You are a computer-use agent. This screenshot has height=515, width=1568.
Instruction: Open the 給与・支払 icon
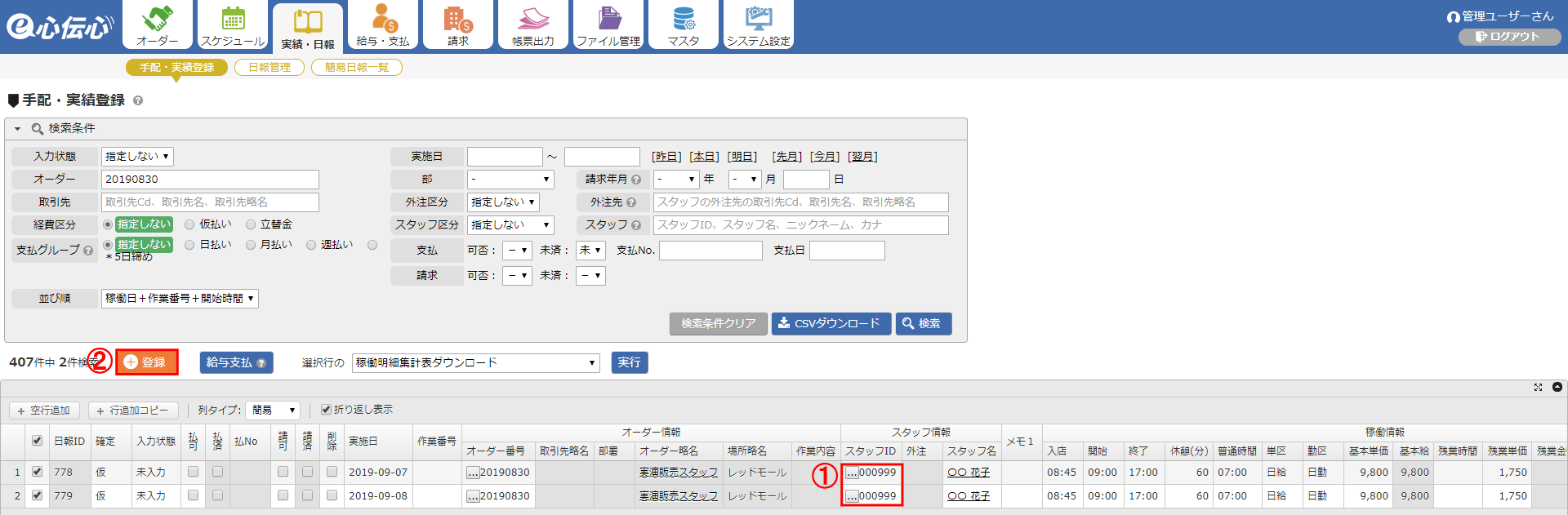[x=383, y=24]
